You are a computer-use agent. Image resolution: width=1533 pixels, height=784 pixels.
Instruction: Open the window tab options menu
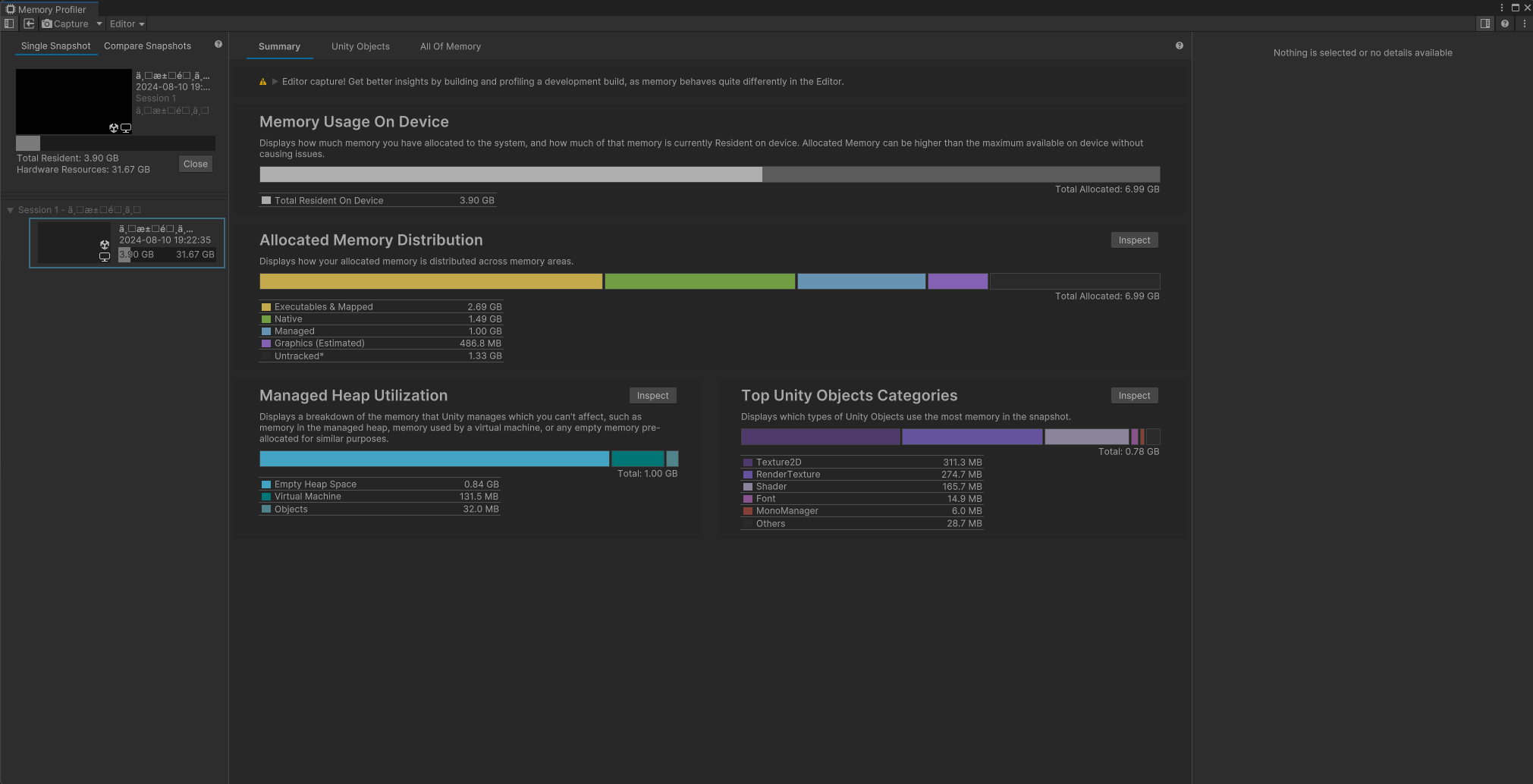1502,8
